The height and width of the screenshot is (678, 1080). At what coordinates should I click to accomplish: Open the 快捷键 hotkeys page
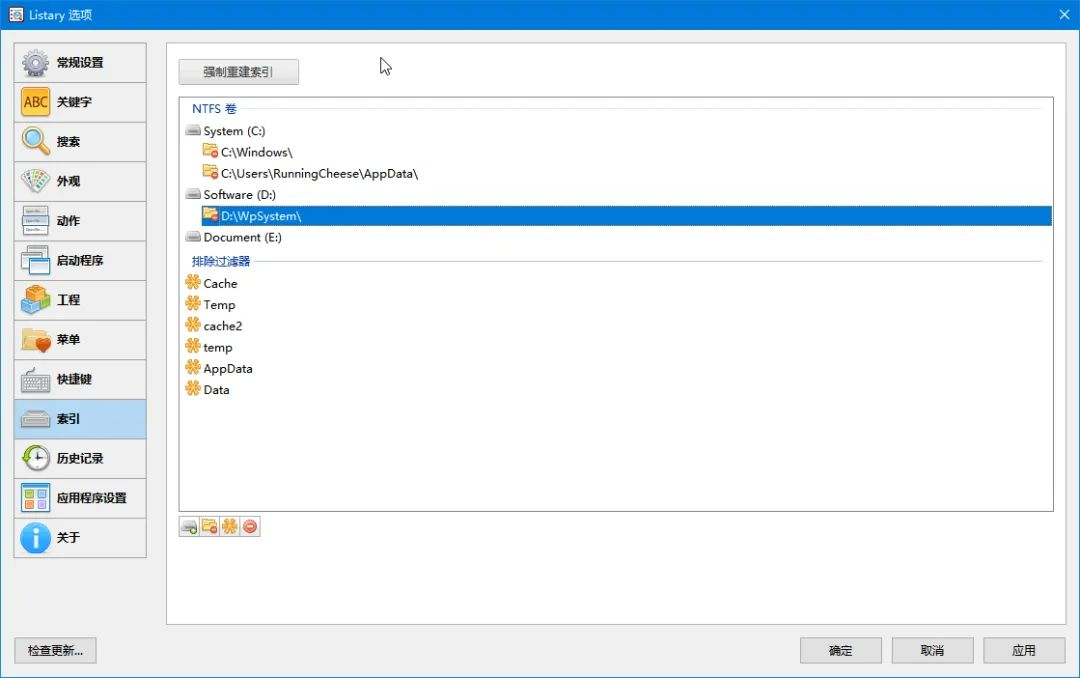click(x=80, y=380)
